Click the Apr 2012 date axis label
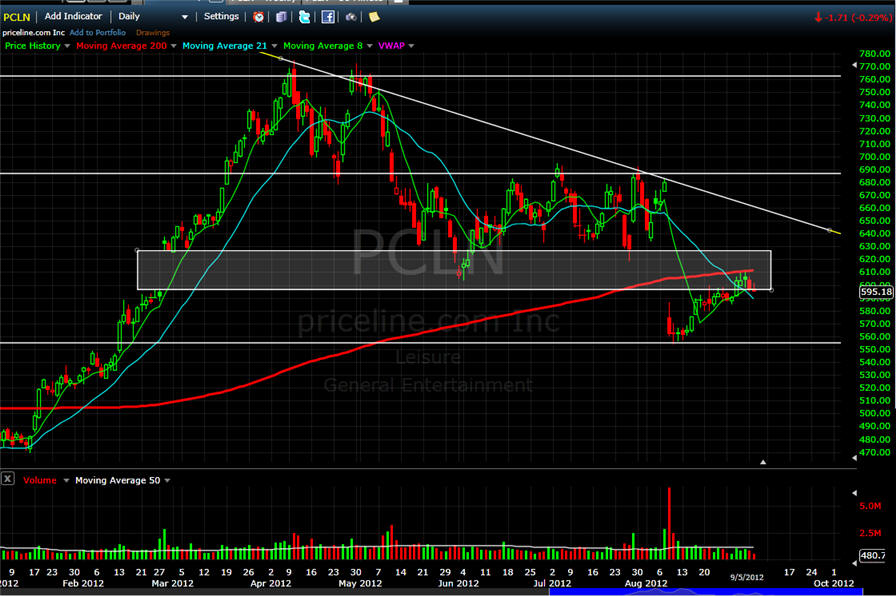 271,583
